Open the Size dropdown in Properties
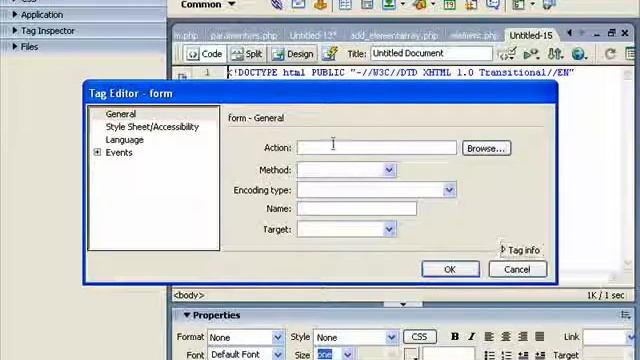 [347, 355]
